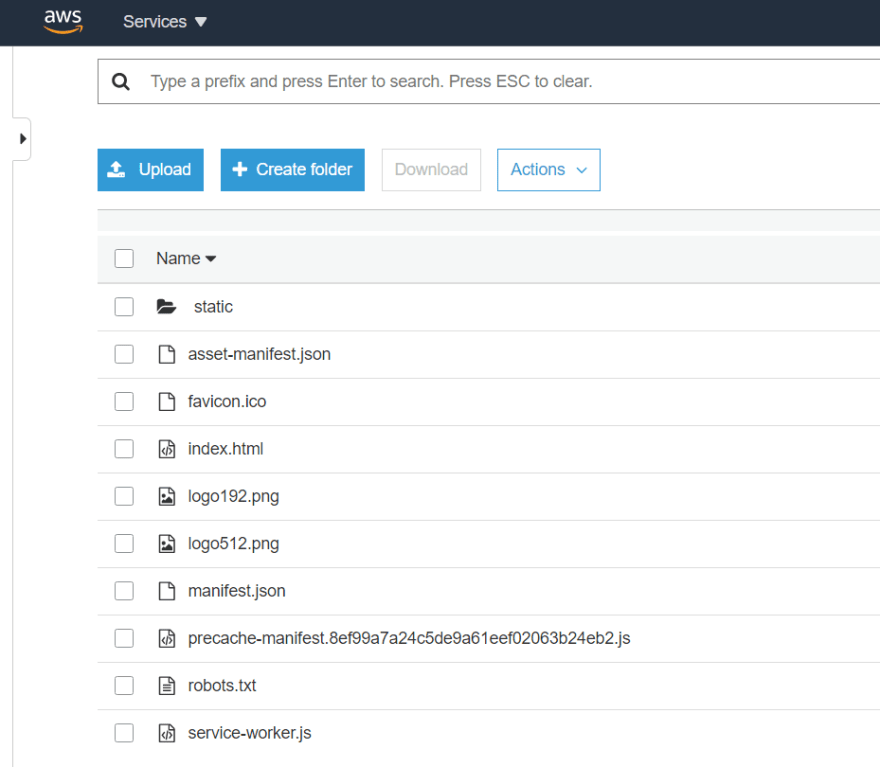Open the Services menu
The width and height of the screenshot is (880, 767).
click(165, 22)
